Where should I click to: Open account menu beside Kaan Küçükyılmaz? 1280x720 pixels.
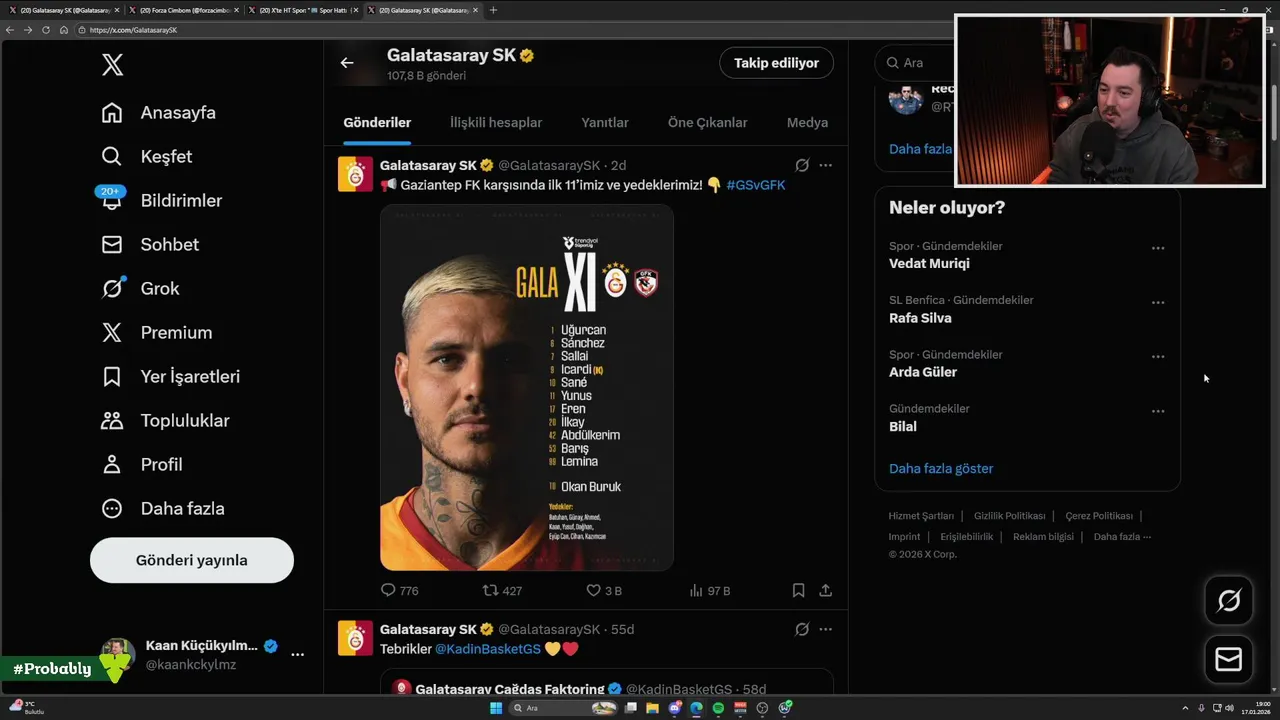(297, 654)
